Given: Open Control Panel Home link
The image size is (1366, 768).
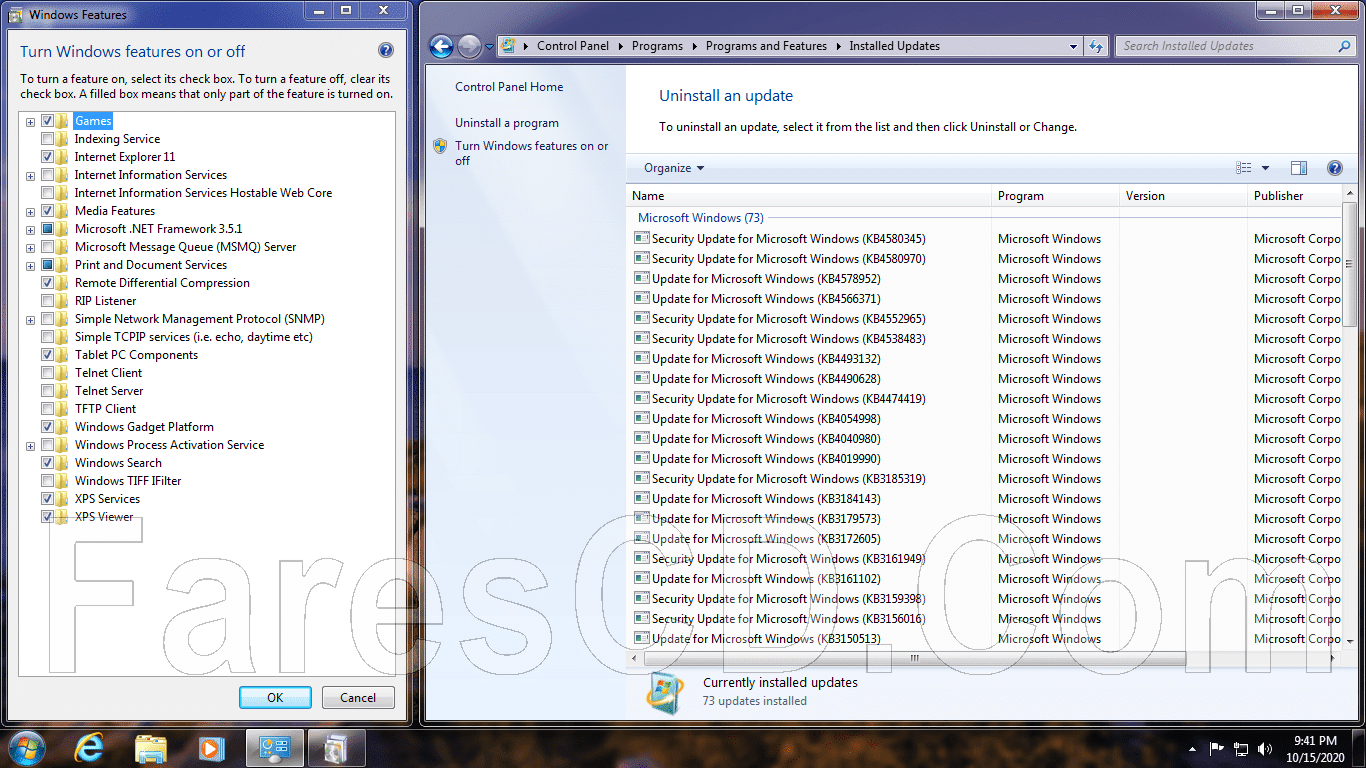Looking at the screenshot, I should (509, 87).
